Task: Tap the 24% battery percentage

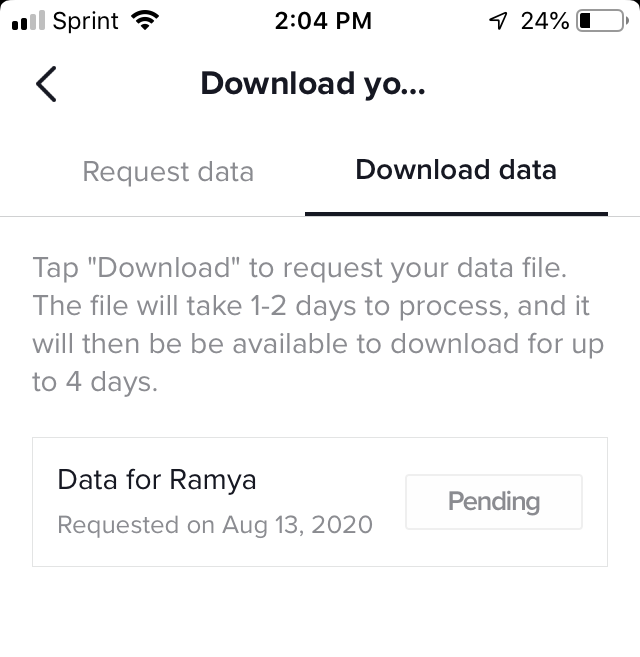Action: tap(545, 21)
